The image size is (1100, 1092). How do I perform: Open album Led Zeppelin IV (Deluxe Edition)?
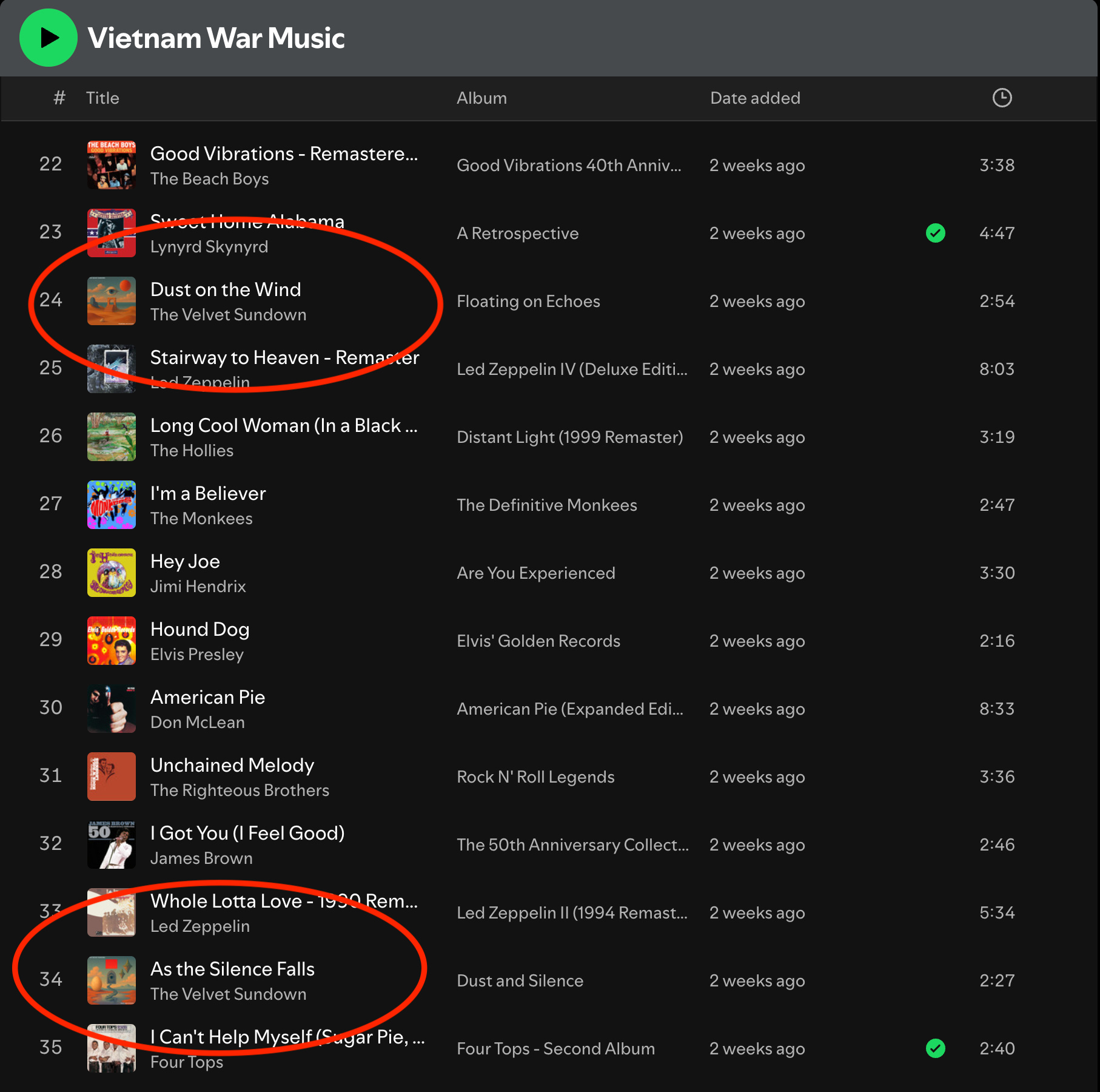572,369
